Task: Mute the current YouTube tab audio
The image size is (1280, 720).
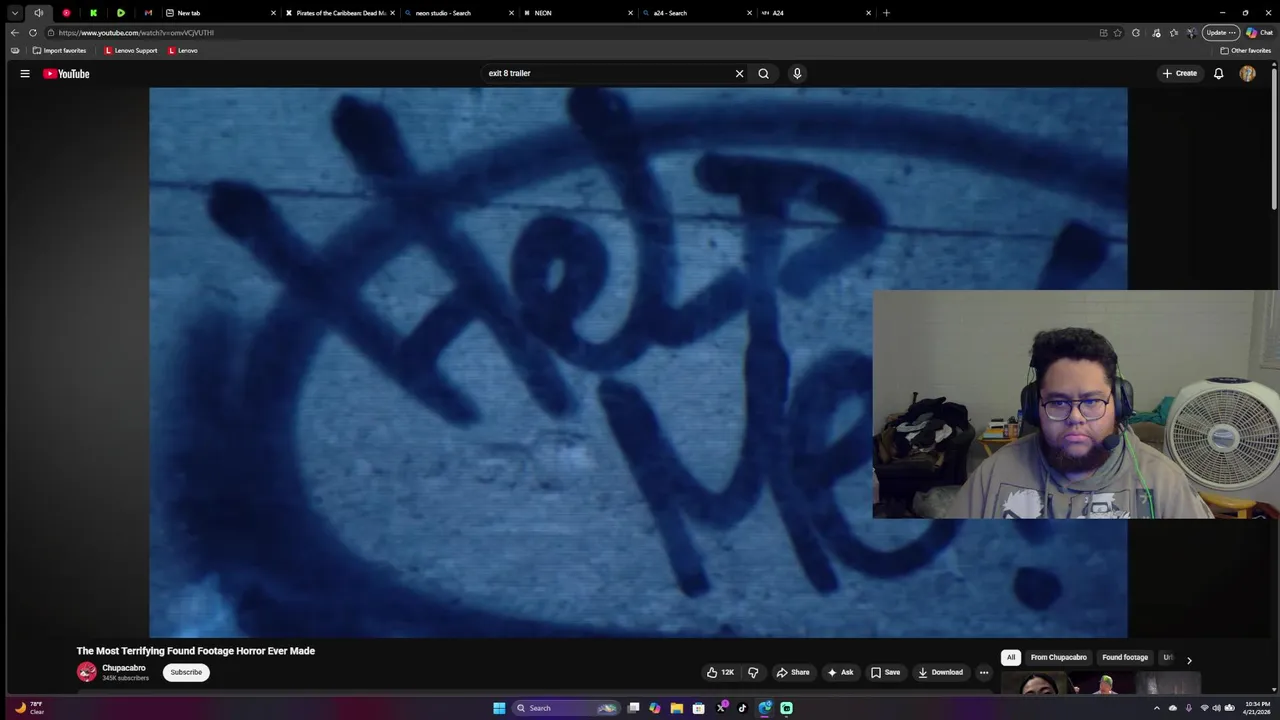Action: 39,13
